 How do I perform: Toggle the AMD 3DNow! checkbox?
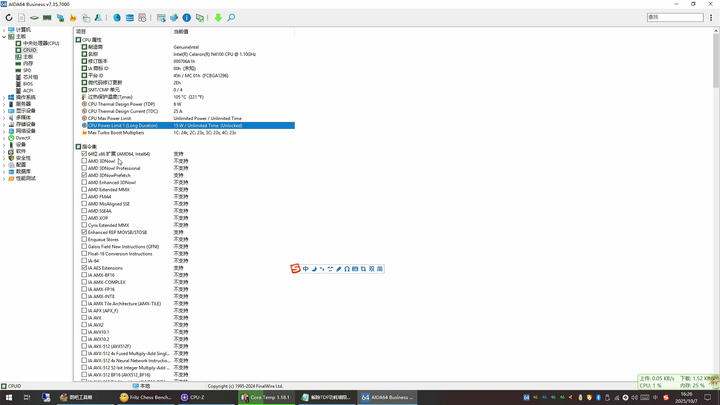tap(84, 161)
